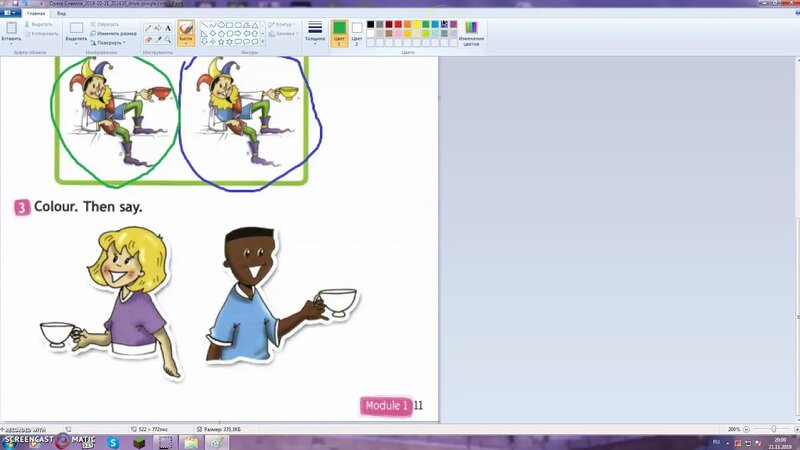Toggle active color to Цвет 1

click(x=339, y=33)
